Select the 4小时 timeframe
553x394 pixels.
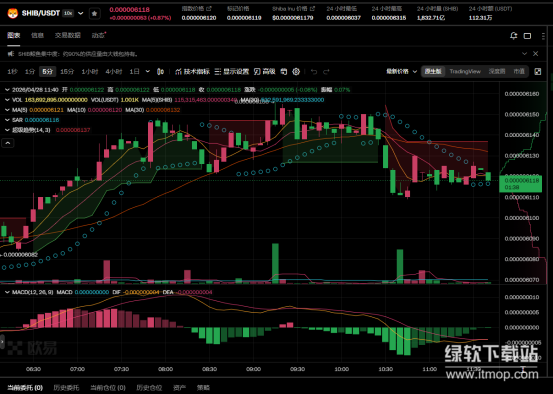coord(114,72)
